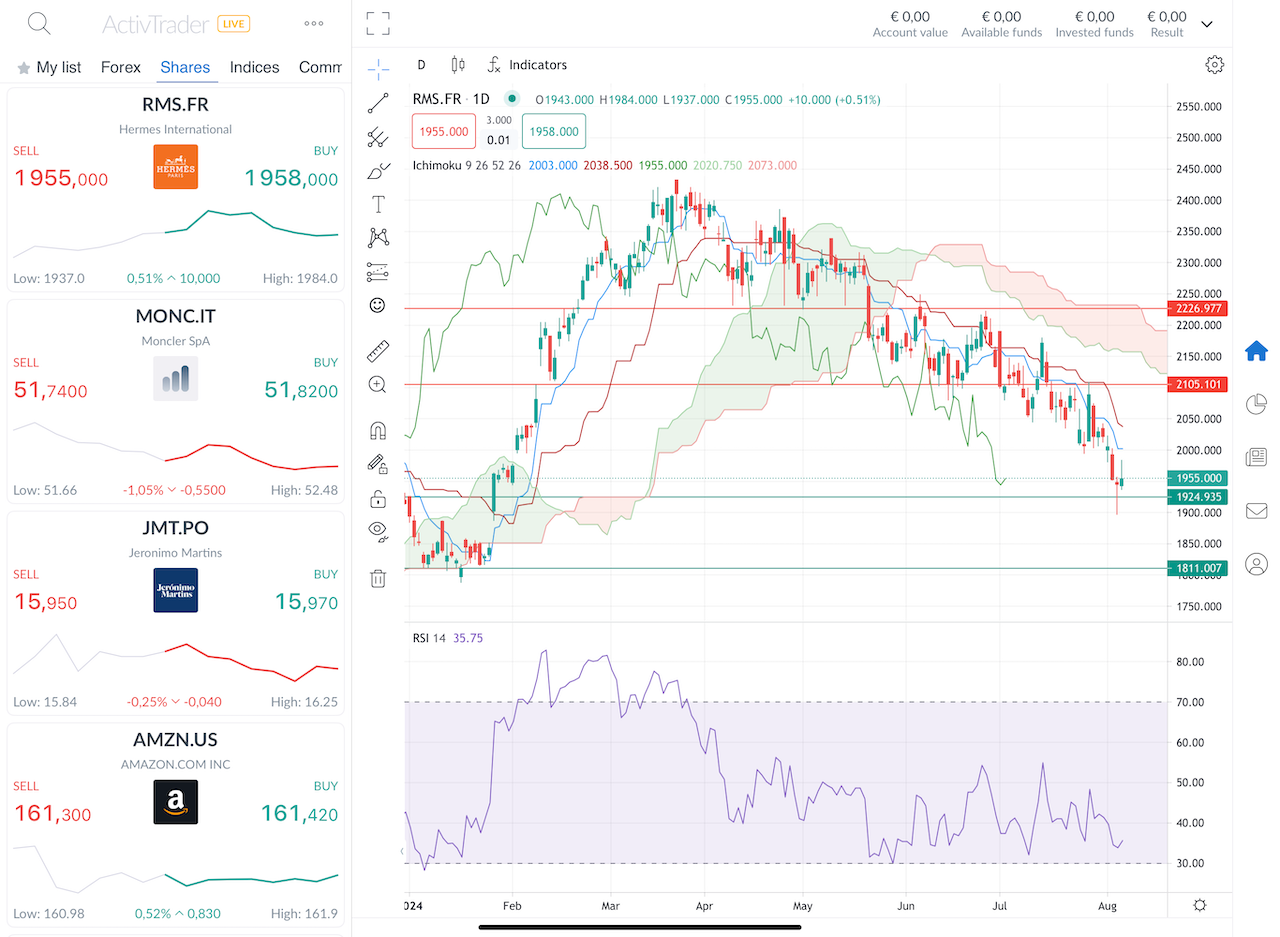Screen dimensions: 1280x937
Task: Pick the ruler measure tool
Action: click(x=378, y=351)
